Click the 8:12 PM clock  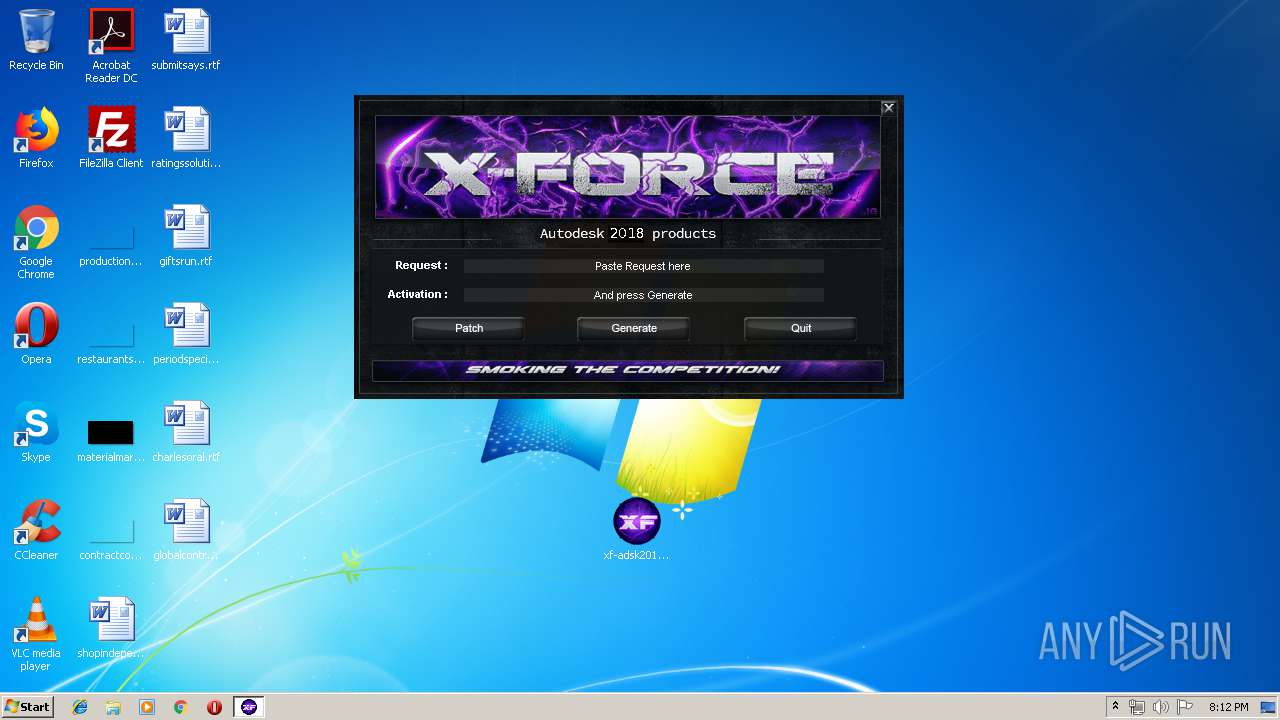tap(1228, 707)
